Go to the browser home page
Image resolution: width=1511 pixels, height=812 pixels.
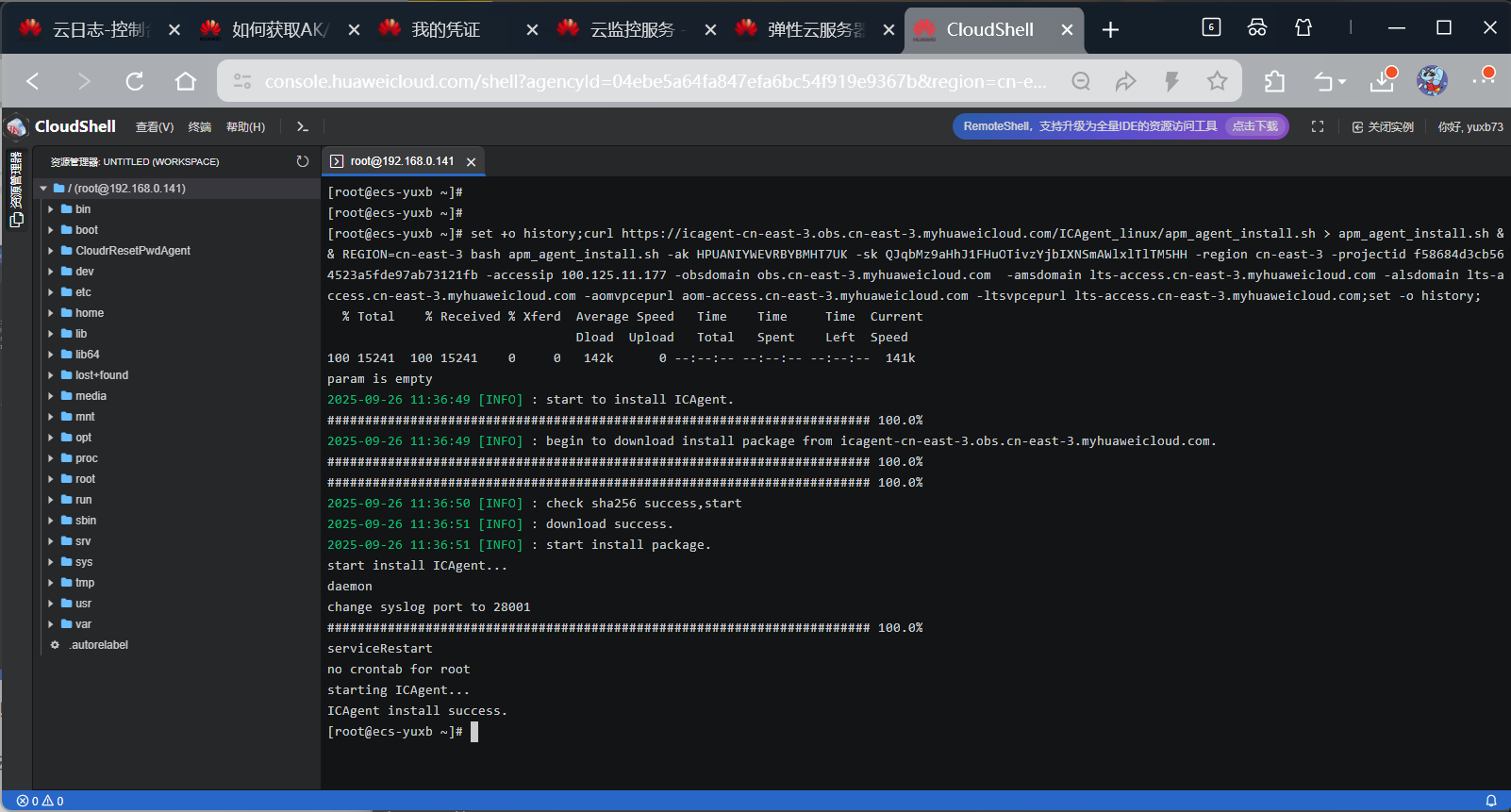pyautogui.click(x=186, y=81)
